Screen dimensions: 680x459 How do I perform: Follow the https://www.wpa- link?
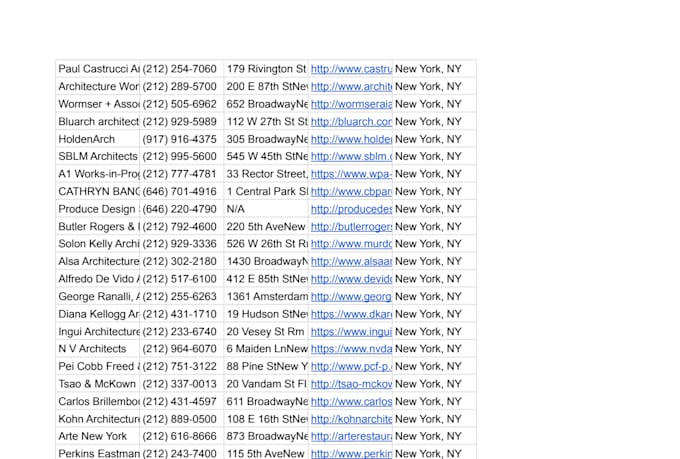tap(351, 174)
